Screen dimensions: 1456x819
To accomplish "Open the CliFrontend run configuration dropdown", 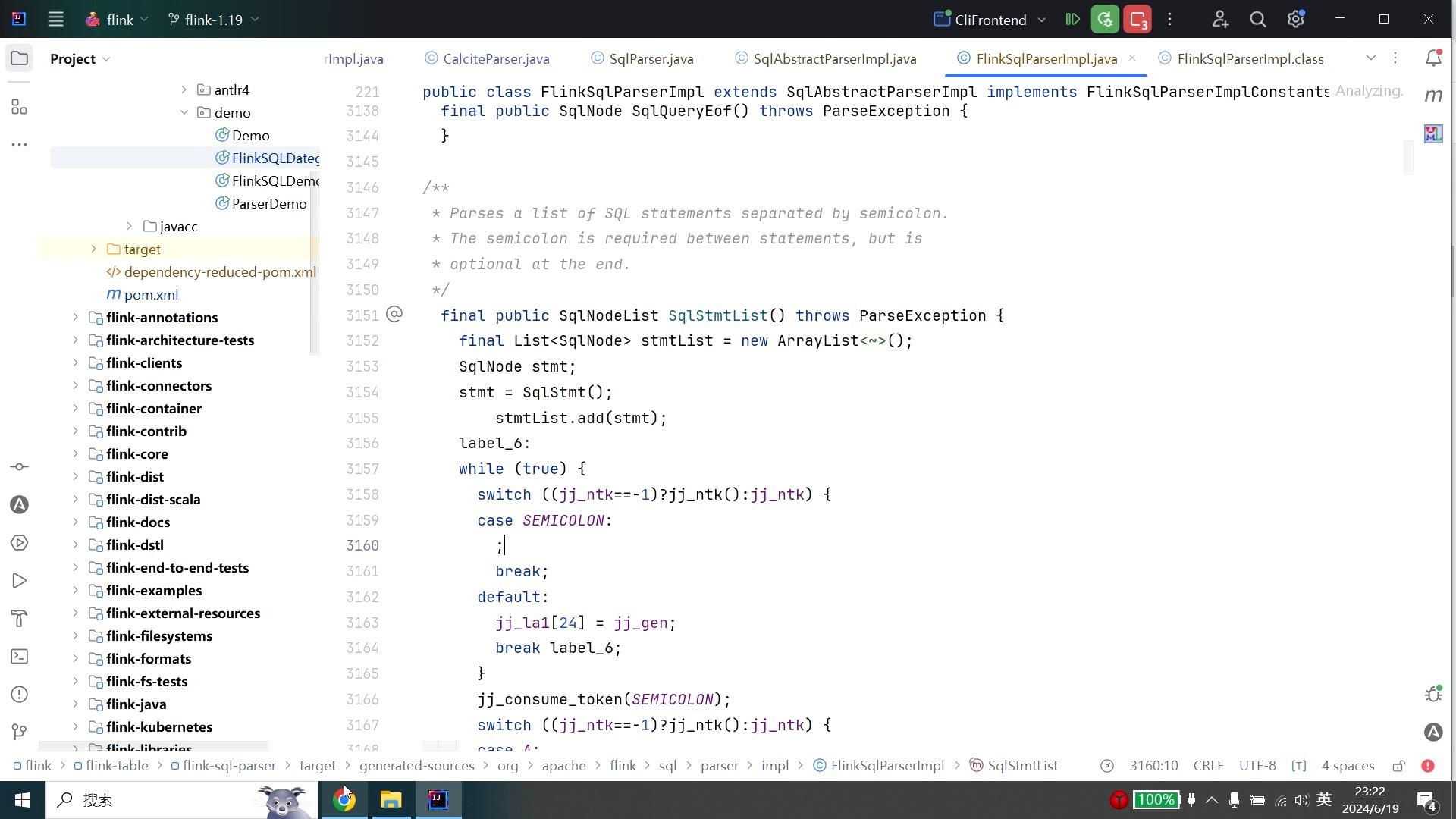I will (x=990, y=20).
